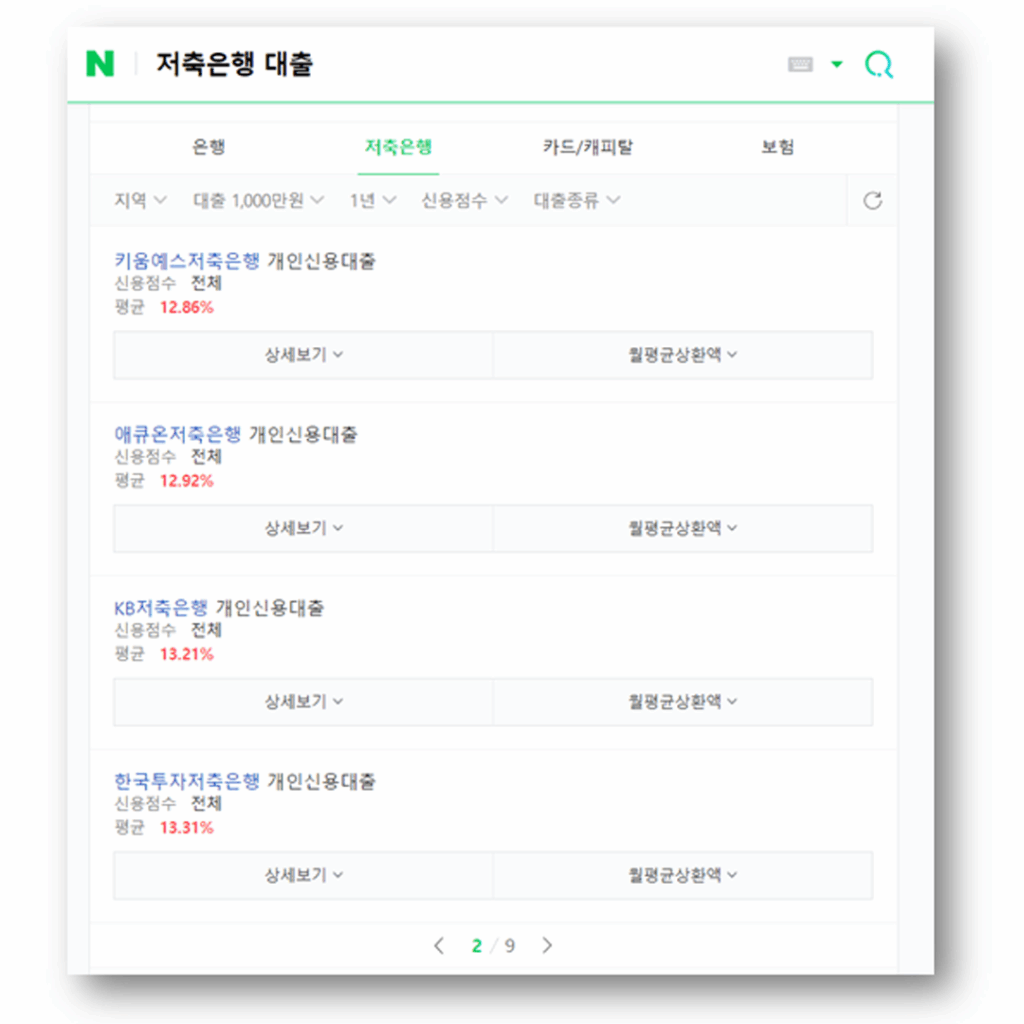1024x1024 pixels.
Task: Click the green Naver N logo
Action: coord(100,65)
